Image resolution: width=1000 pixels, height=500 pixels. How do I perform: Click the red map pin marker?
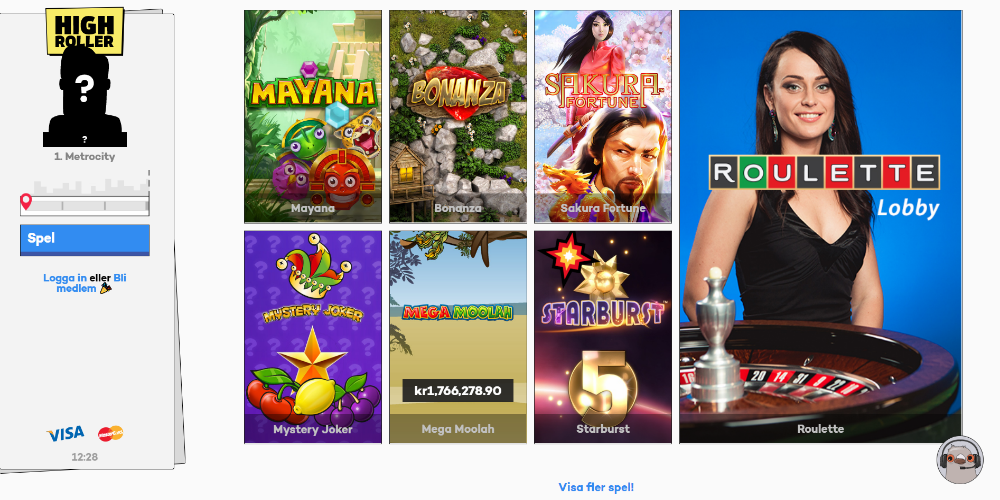(x=26, y=202)
